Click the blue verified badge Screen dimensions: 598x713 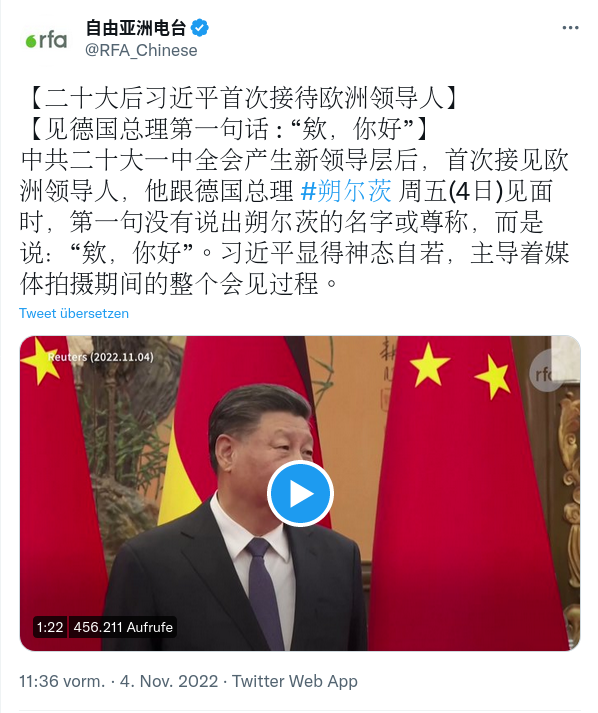199,28
